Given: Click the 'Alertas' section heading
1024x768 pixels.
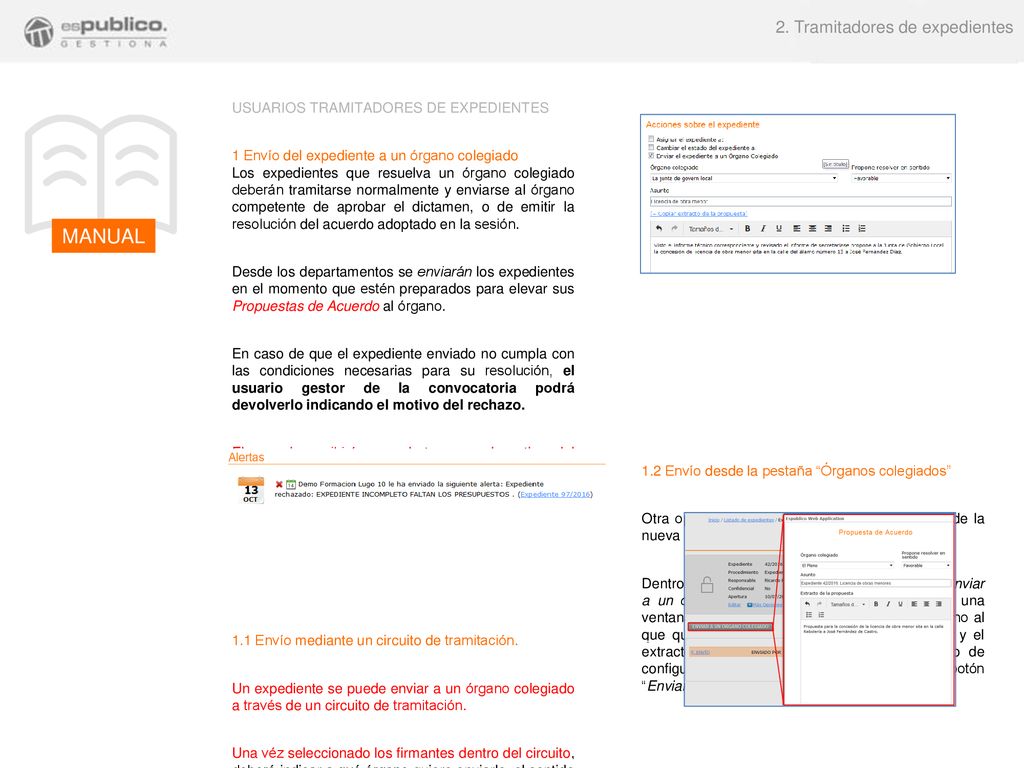Looking at the screenshot, I should (x=246, y=457).
